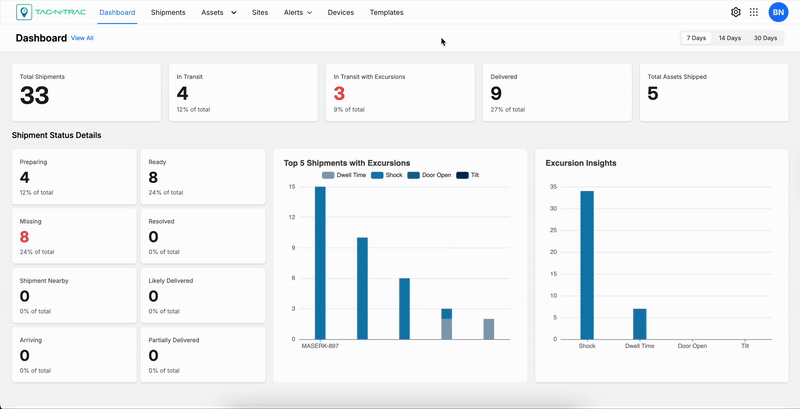This screenshot has height=409, width=800.
Task: Click the MASERK-897 axis label
Action: (320, 346)
